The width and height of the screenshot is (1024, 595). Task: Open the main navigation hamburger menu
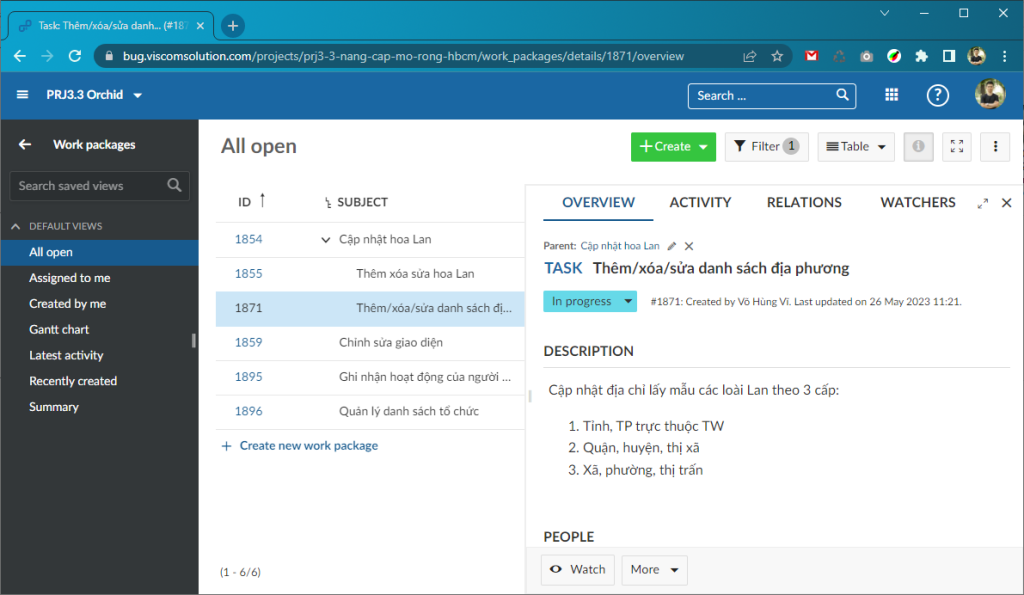tap(22, 95)
